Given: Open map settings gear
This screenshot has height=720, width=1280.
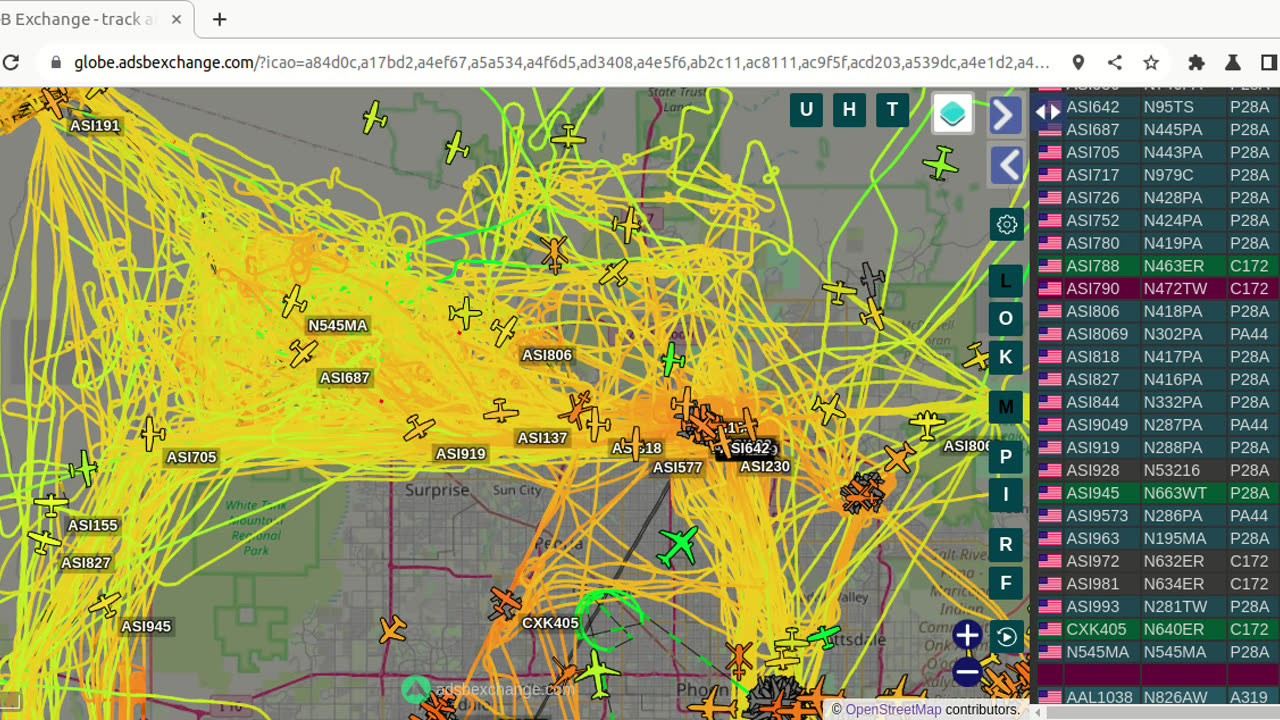Looking at the screenshot, I should (1007, 224).
